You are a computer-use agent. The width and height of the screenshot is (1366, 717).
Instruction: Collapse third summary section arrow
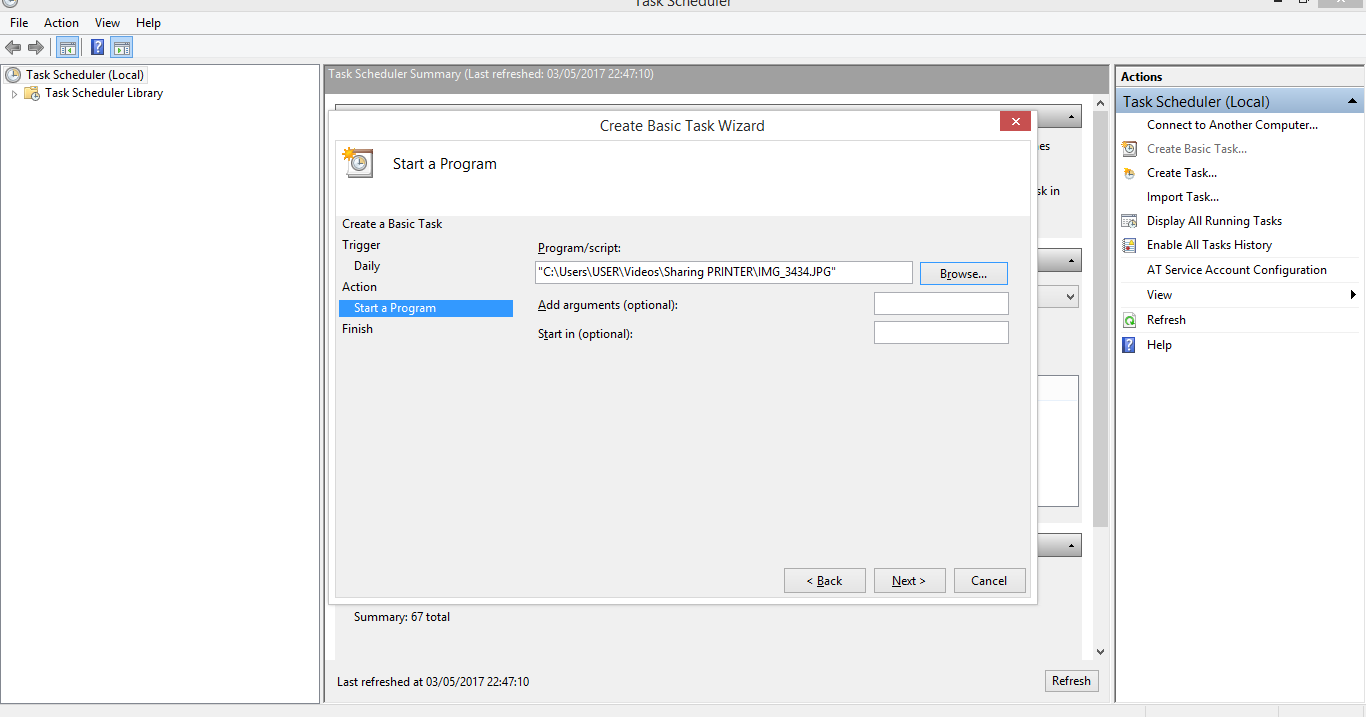[x=1070, y=546]
